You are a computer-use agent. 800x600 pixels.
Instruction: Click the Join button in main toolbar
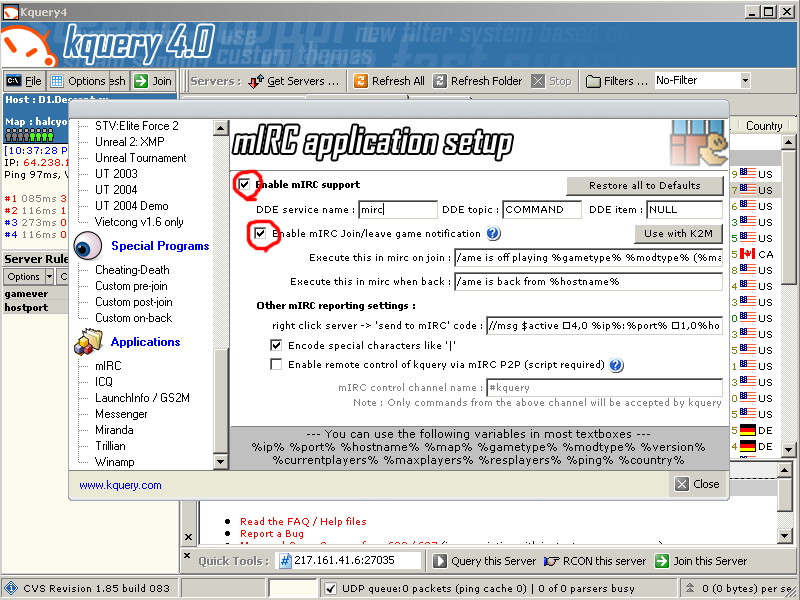(x=154, y=81)
